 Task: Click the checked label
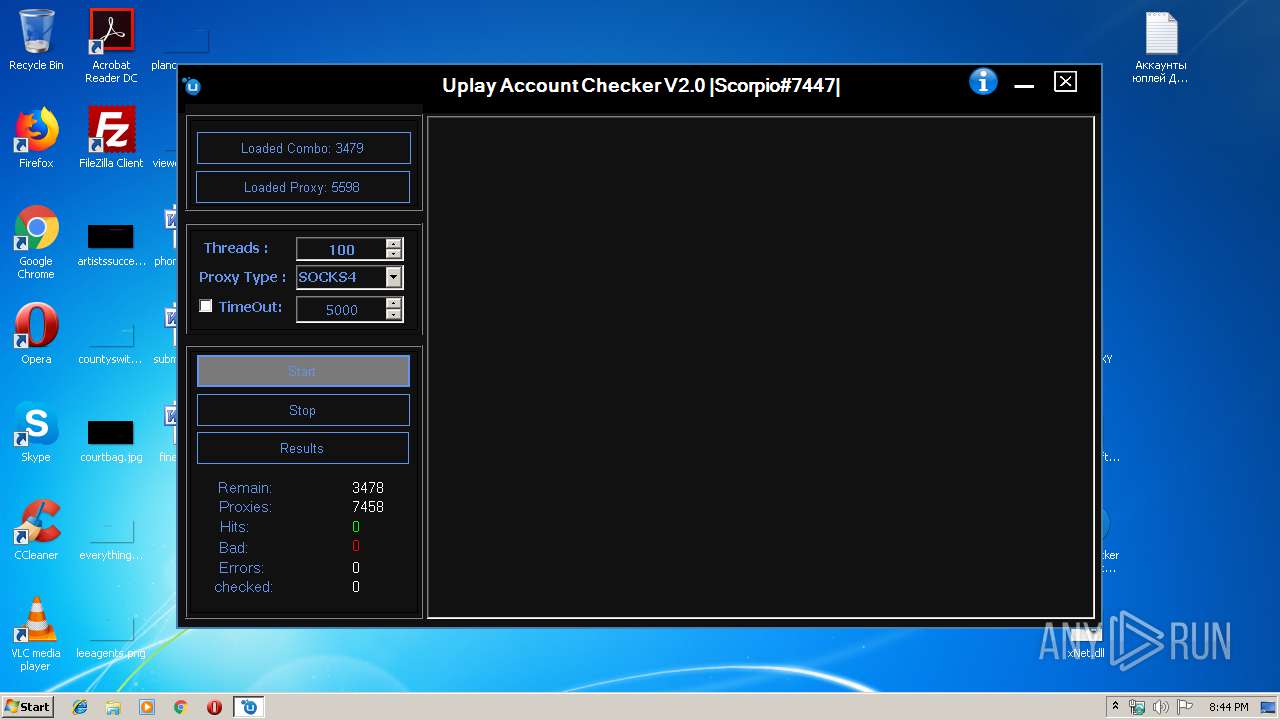[243, 587]
